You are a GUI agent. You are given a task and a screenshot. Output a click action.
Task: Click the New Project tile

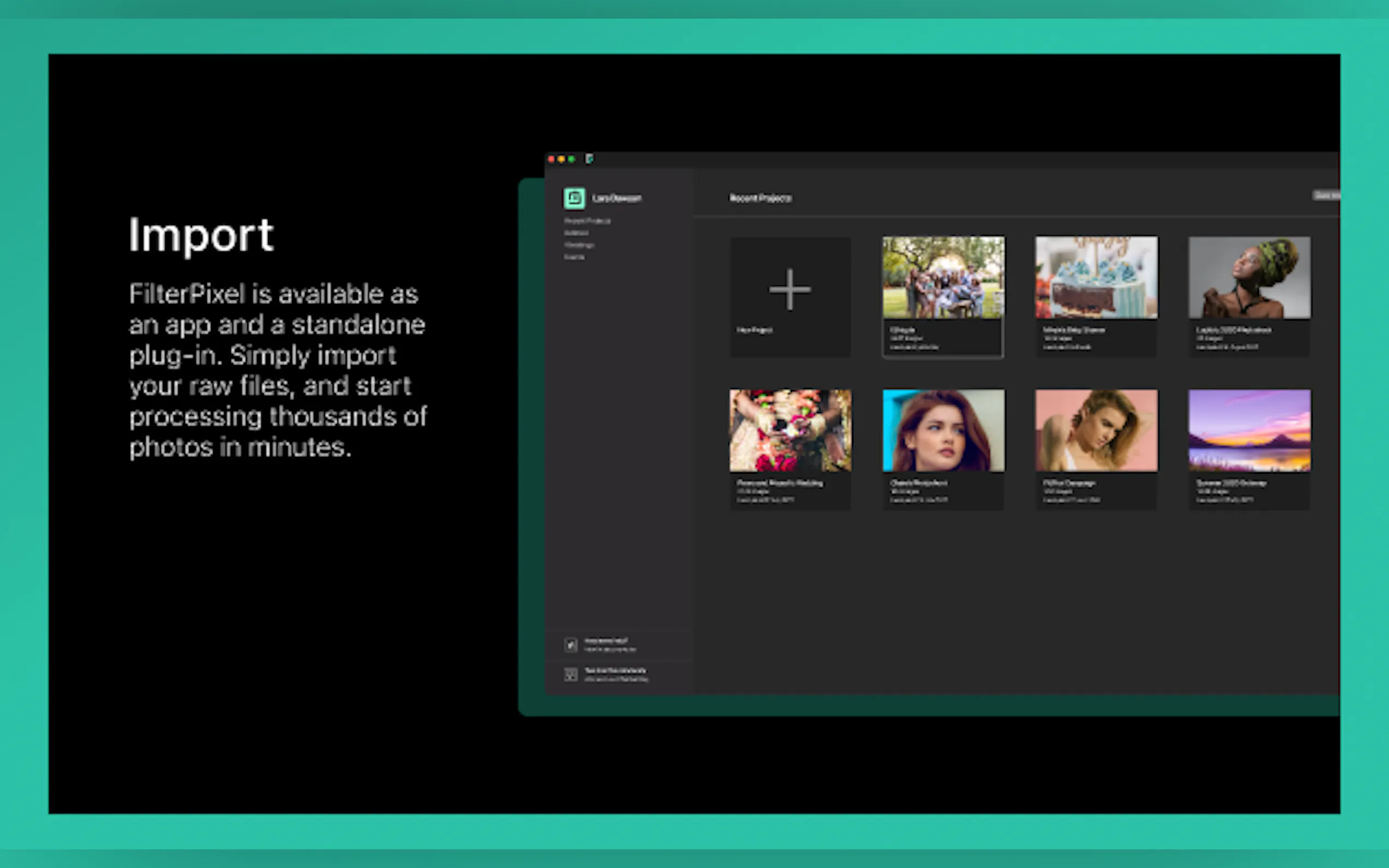[x=790, y=296]
